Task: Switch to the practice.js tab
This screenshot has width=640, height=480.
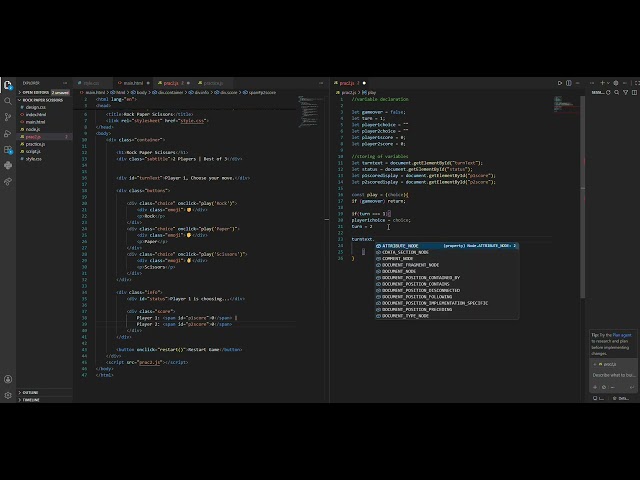Action: pyautogui.click(x=213, y=83)
